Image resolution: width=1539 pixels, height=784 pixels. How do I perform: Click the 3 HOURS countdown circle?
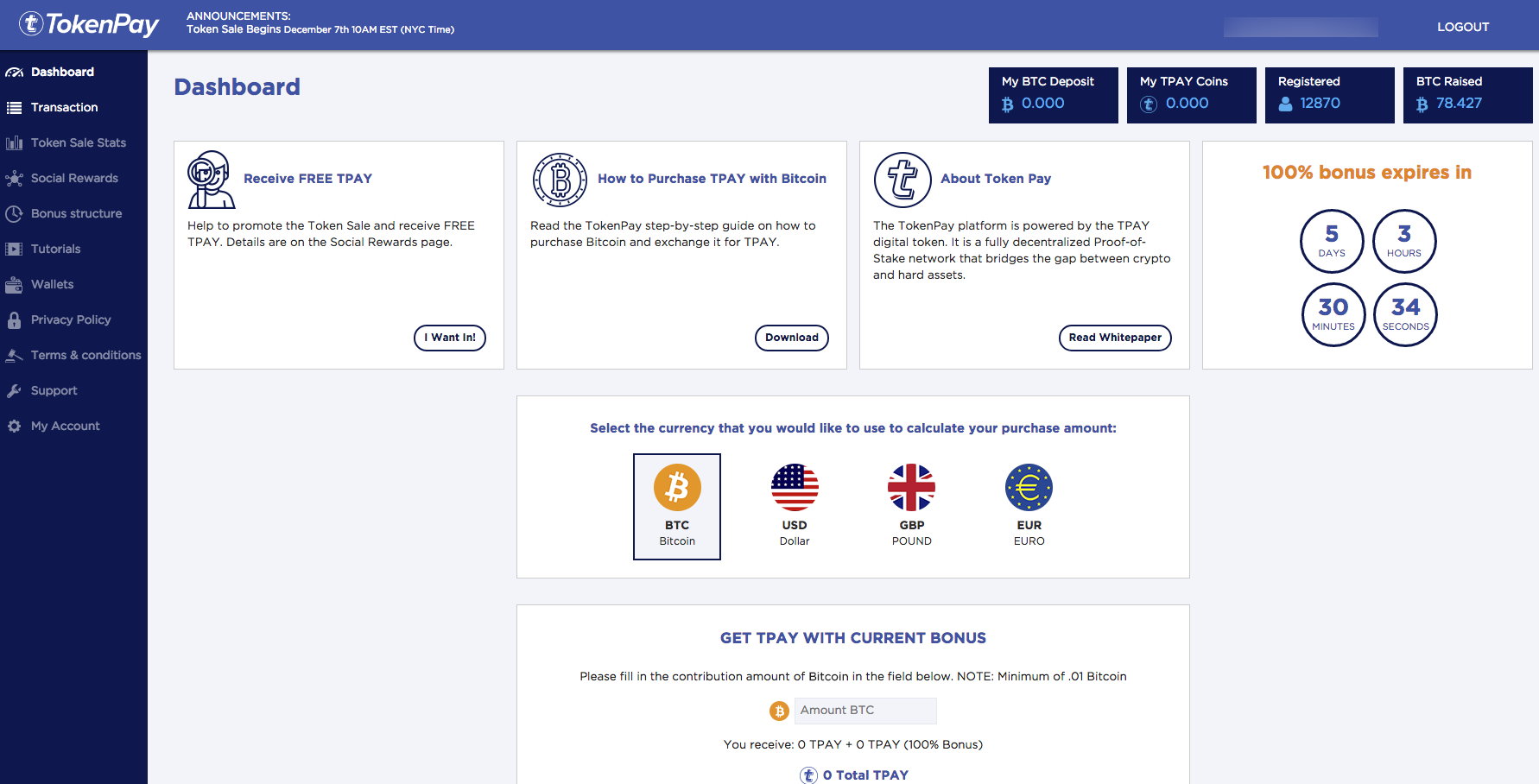pos(1404,242)
